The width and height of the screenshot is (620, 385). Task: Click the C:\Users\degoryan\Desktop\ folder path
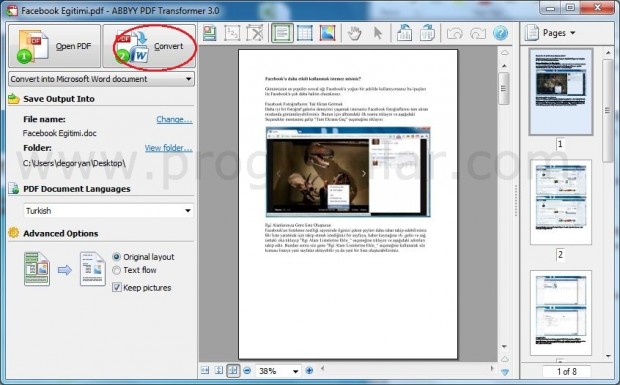tap(74, 163)
